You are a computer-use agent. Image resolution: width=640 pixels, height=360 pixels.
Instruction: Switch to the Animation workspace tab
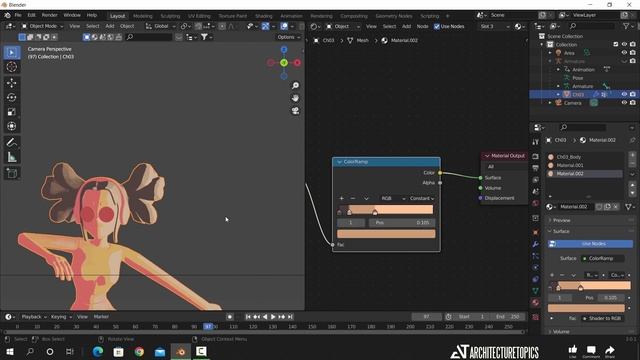click(x=291, y=16)
